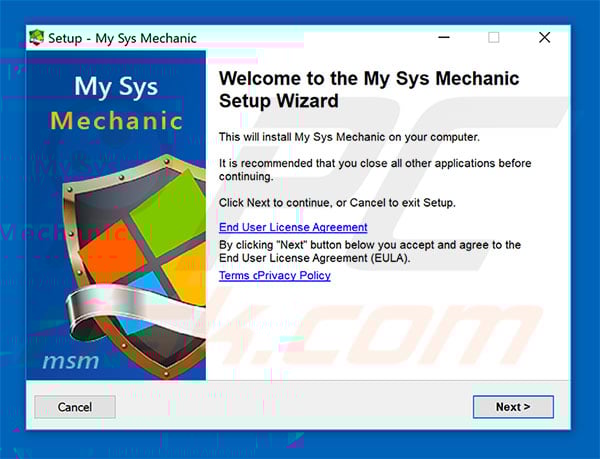This screenshot has width=600, height=459.
Task: Click 'This will install My Sys Mechanic' text
Action: point(349,137)
